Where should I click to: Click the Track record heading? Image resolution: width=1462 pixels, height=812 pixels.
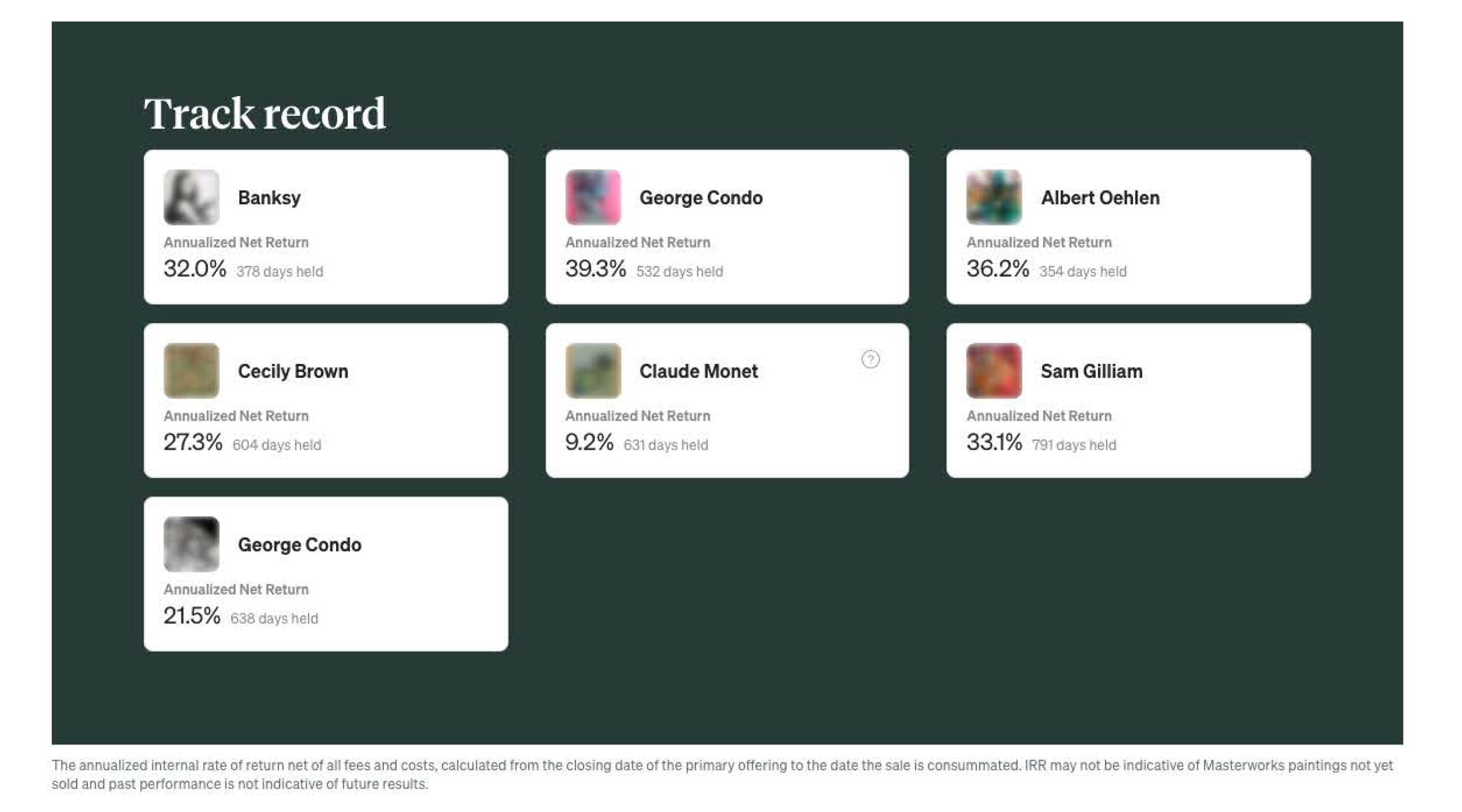(264, 113)
